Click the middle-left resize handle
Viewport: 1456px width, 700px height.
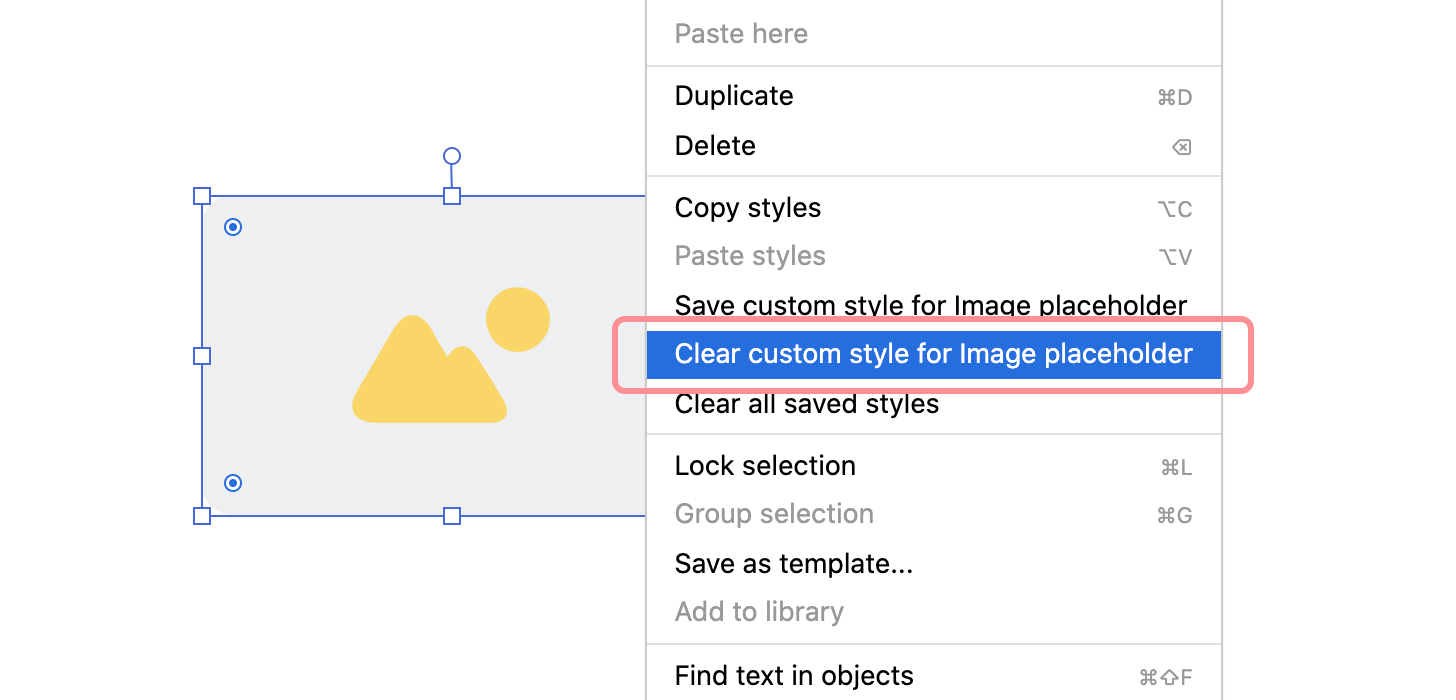coord(203,355)
